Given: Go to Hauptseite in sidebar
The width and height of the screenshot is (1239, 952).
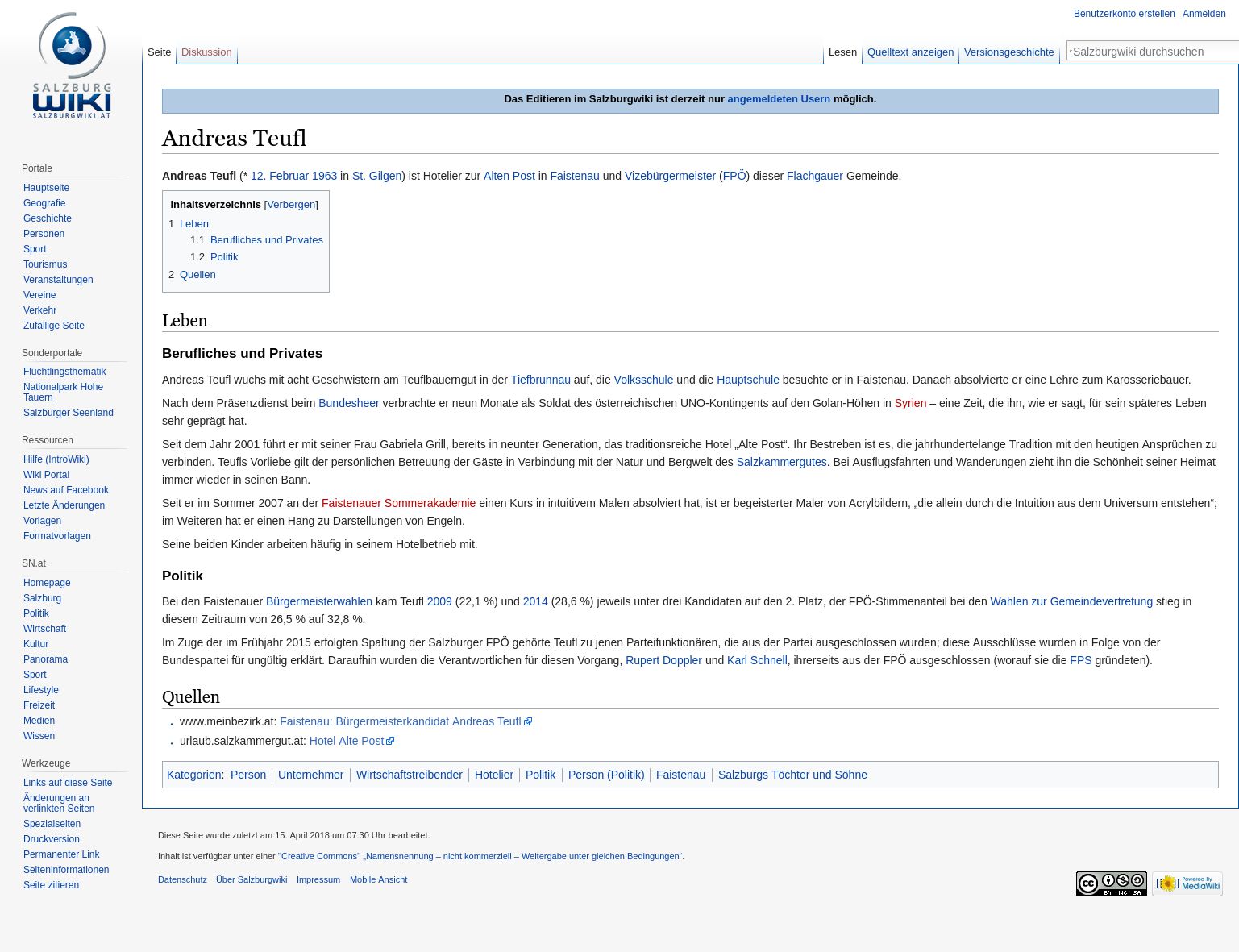Looking at the screenshot, I should point(46,188).
